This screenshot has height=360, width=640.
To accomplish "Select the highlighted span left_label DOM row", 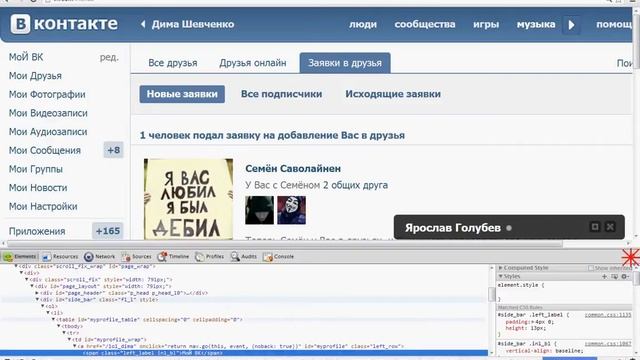I will (244, 353).
